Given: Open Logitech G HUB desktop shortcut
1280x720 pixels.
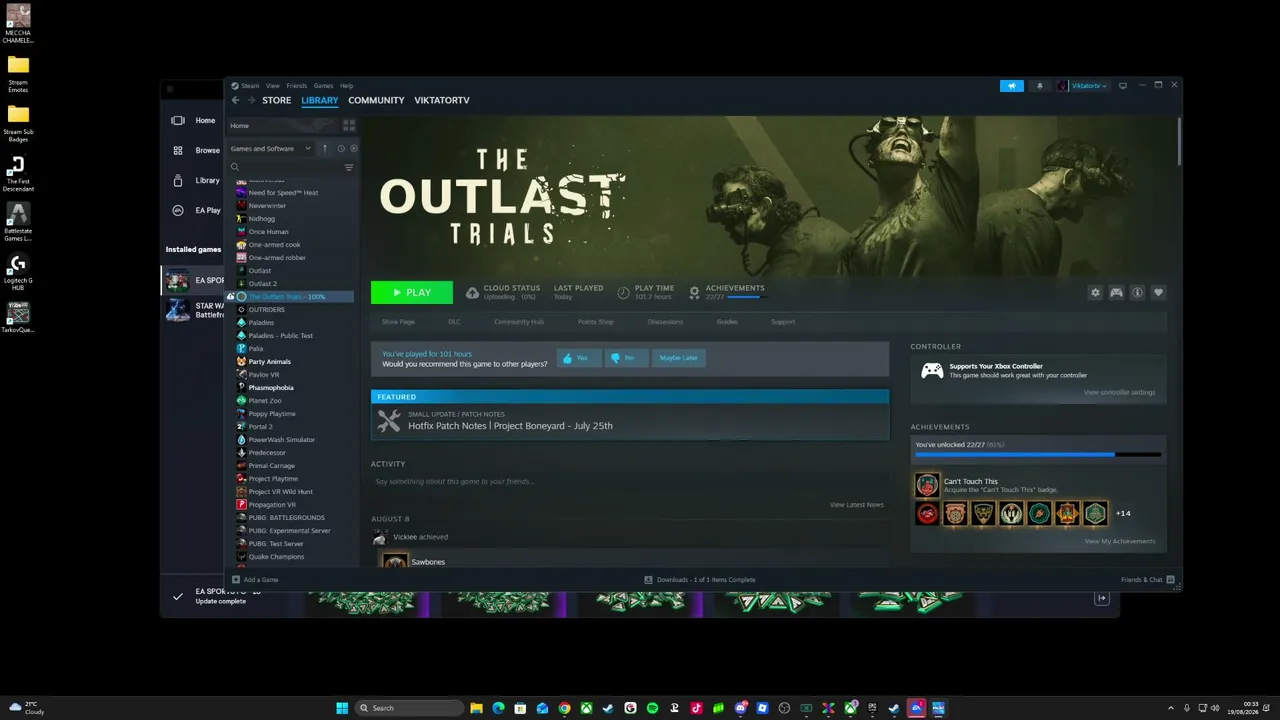Looking at the screenshot, I should [18, 272].
